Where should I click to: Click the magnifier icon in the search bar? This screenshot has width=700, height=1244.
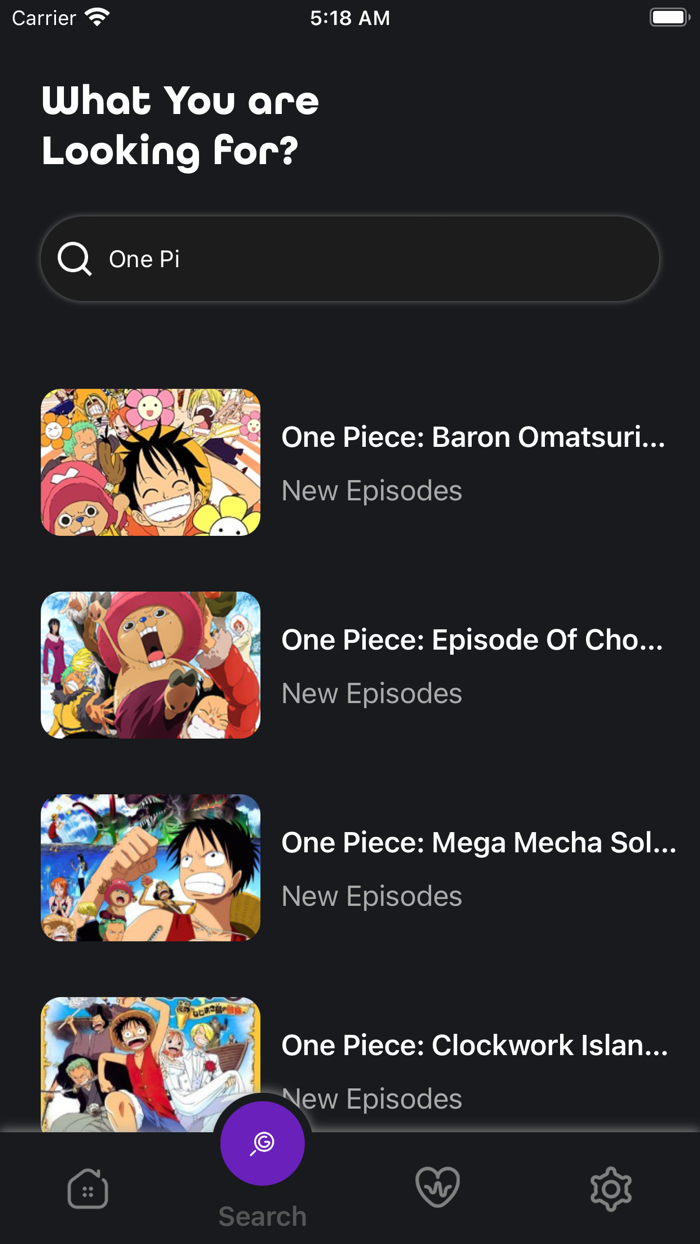tap(74, 258)
